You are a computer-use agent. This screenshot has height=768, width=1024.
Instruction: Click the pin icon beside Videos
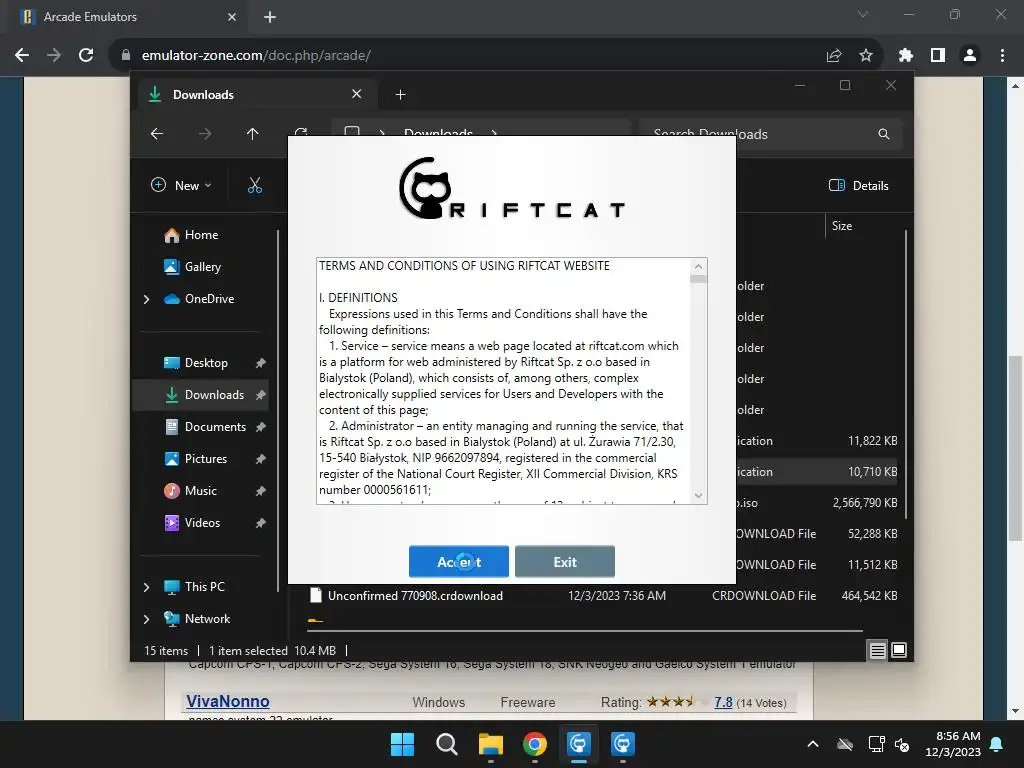261,523
